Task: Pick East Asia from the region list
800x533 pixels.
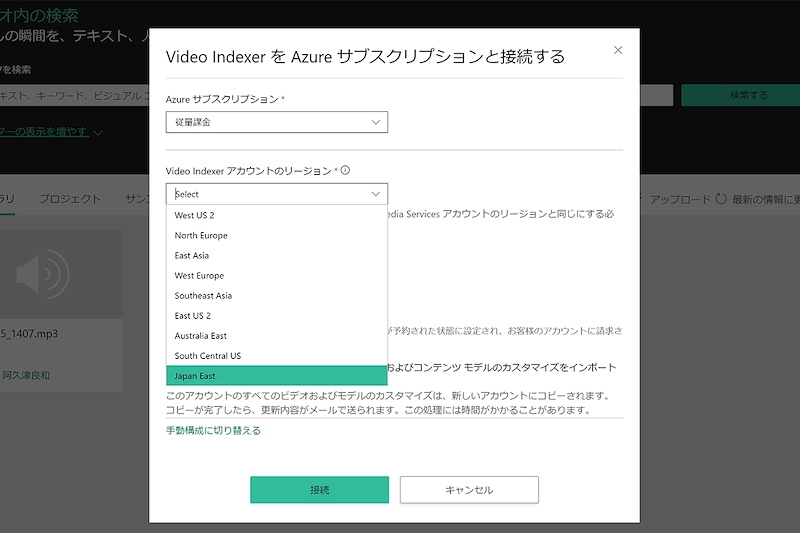Action: (x=277, y=256)
